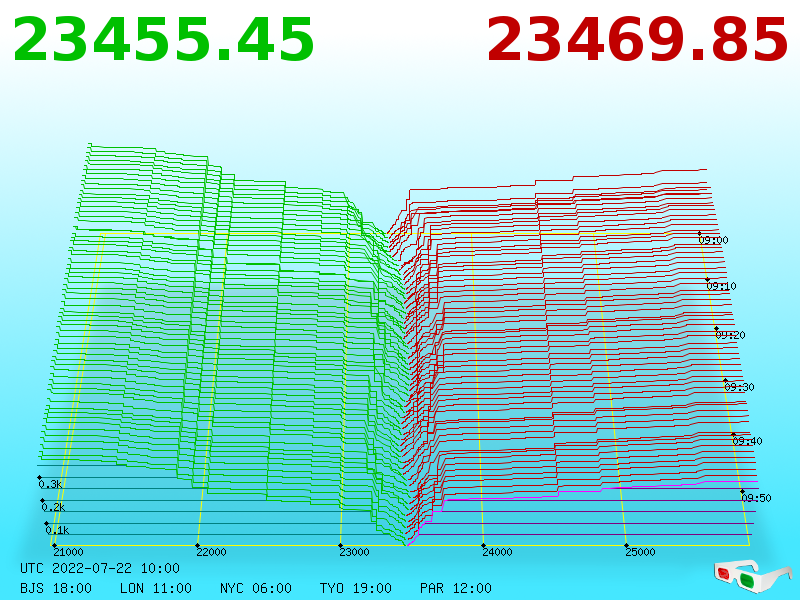
Task: Select the 23000 price axis label
Action: 354,552
